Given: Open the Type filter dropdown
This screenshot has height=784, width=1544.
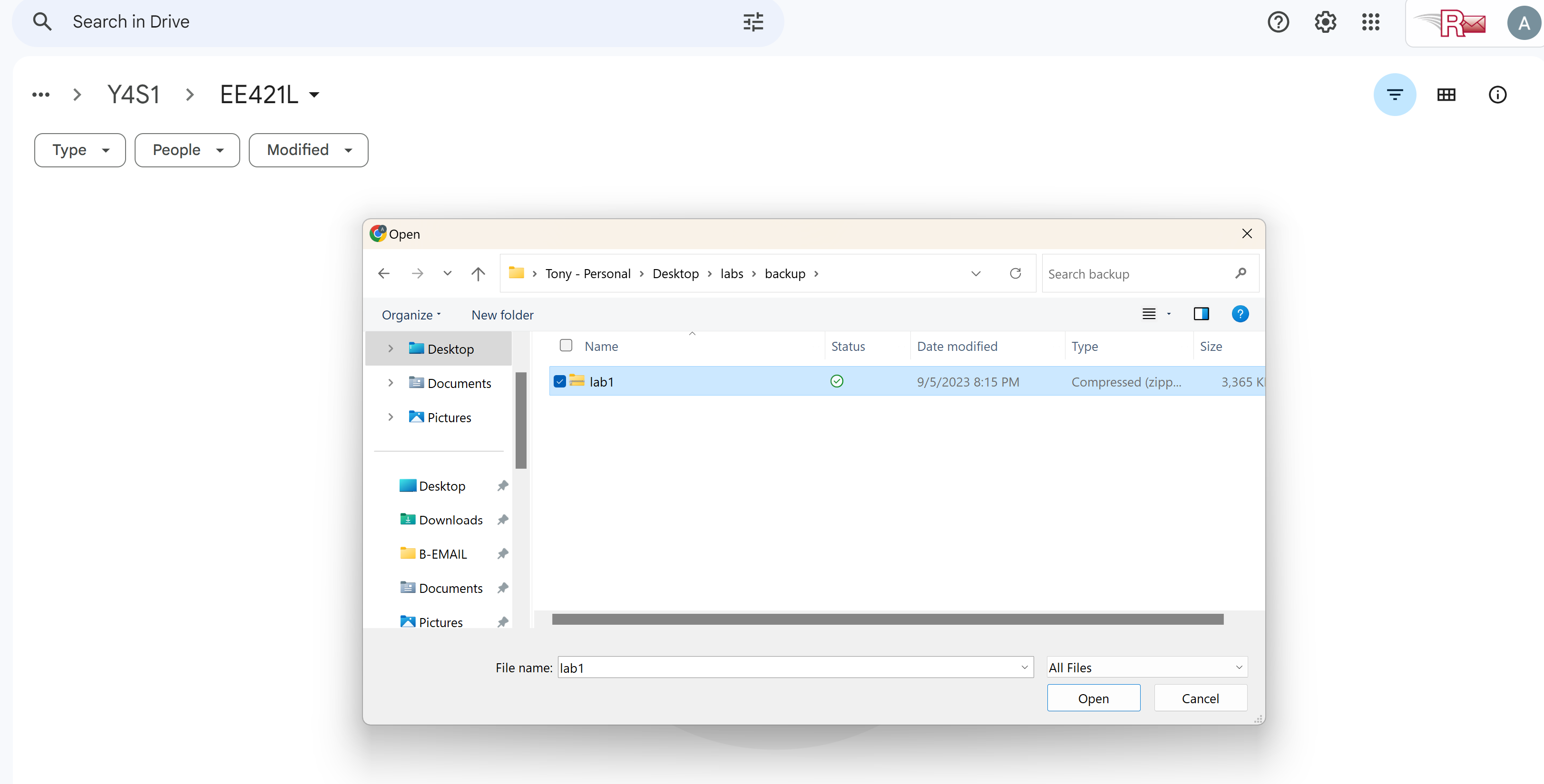Looking at the screenshot, I should 80,150.
